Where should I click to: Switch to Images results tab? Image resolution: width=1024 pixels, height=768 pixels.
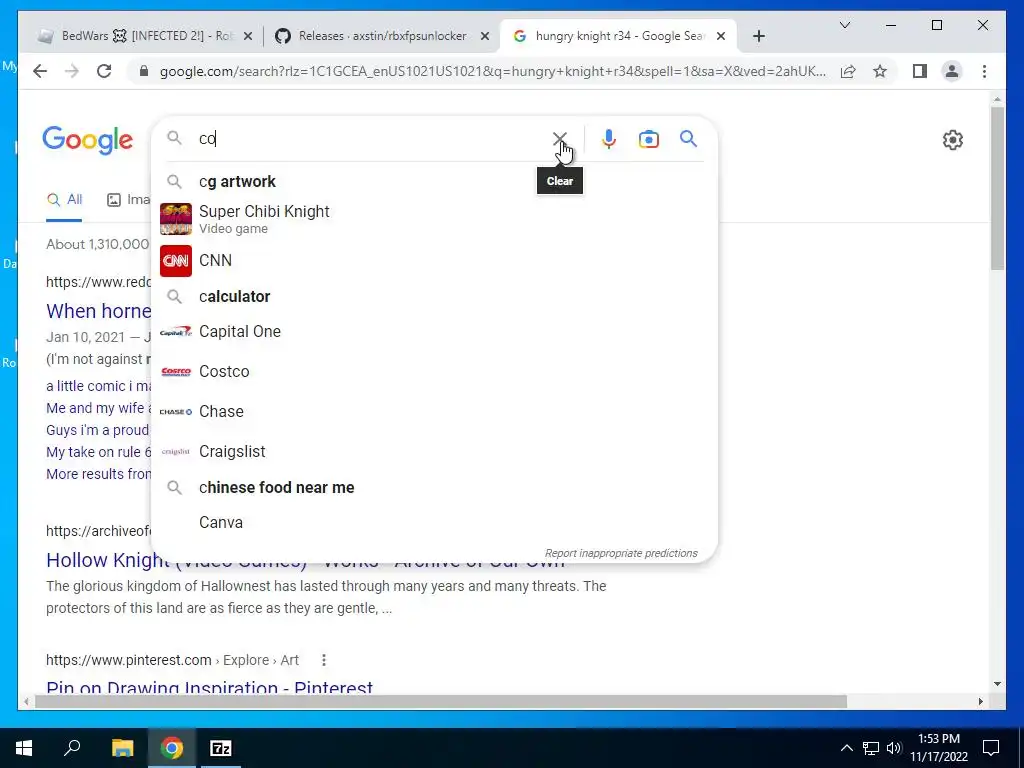tap(128, 199)
